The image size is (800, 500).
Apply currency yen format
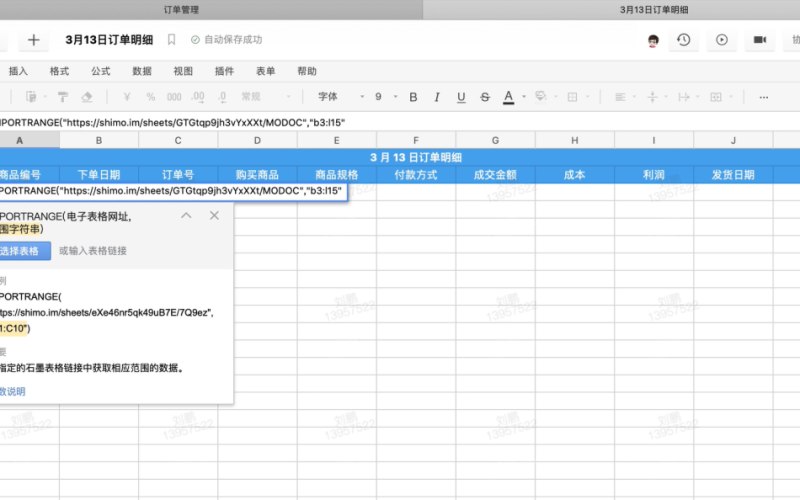tap(127, 97)
